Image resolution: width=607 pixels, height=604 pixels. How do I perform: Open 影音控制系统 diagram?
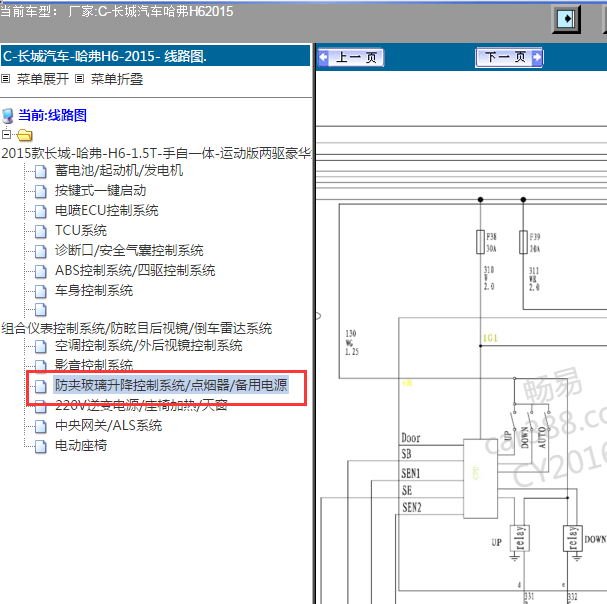click(x=94, y=365)
